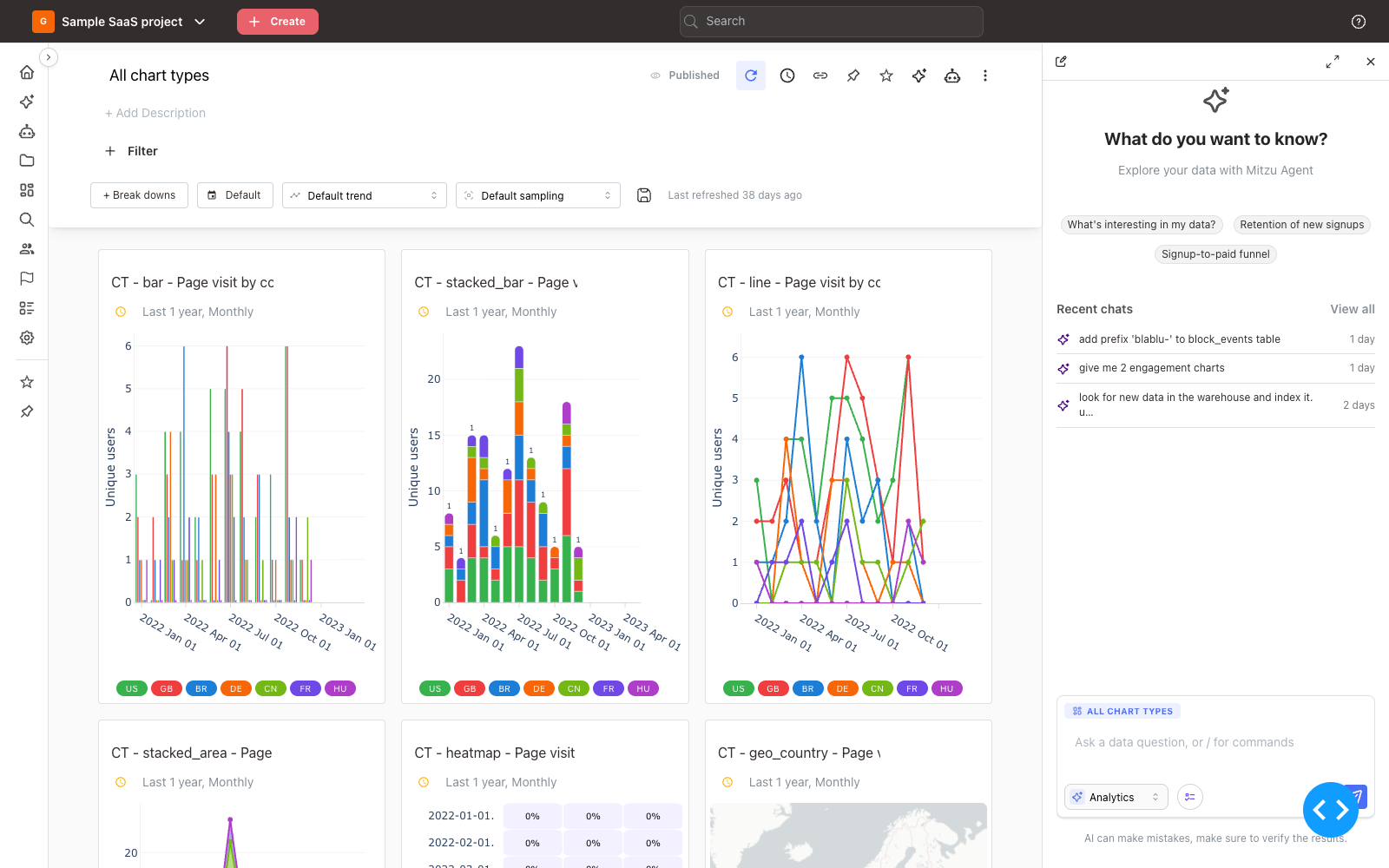Open the three-dot more options menu

point(985,76)
